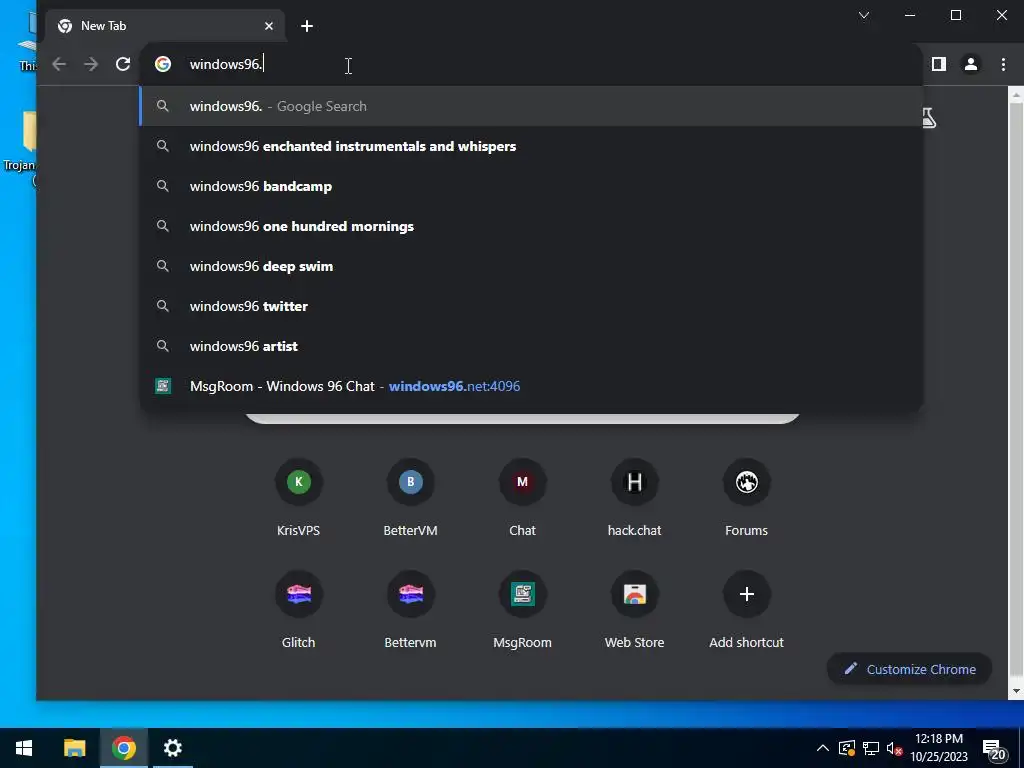Click the page scrollbar up arrow

click(x=1016, y=96)
